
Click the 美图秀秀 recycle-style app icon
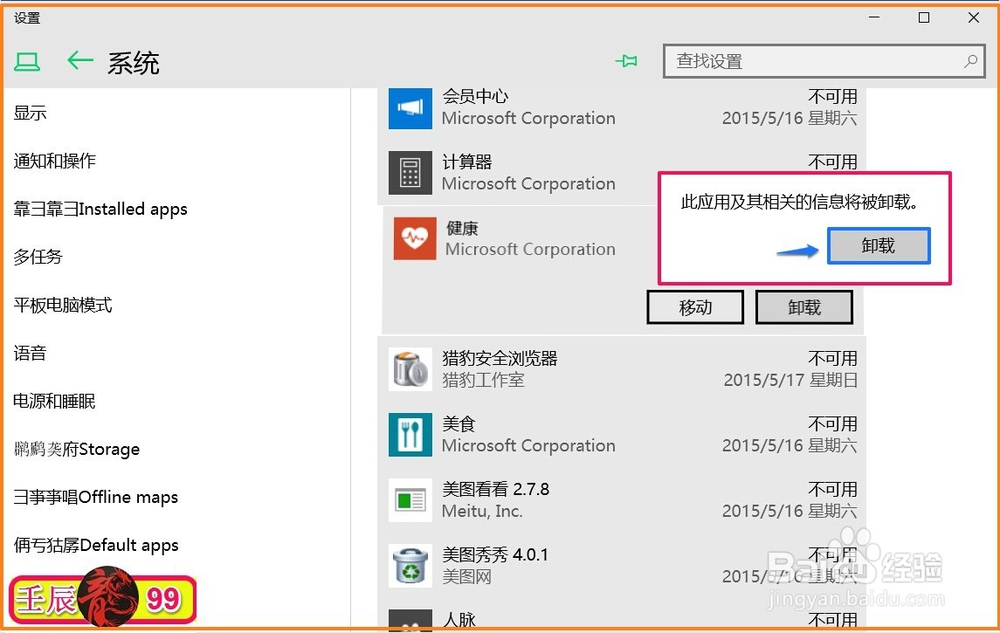click(x=411, y=565)
